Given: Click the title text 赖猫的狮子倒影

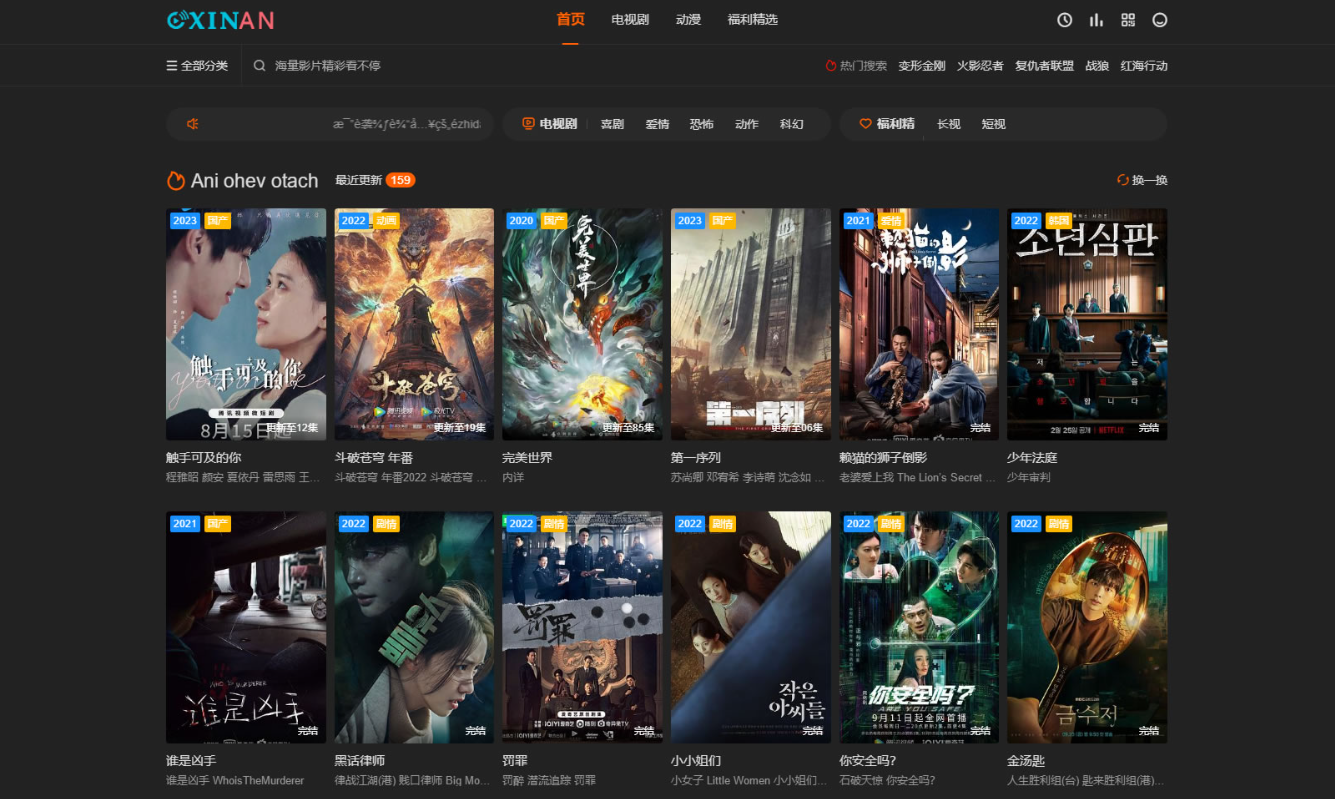Looking at the screenshot, I should (x=883, y=458).
